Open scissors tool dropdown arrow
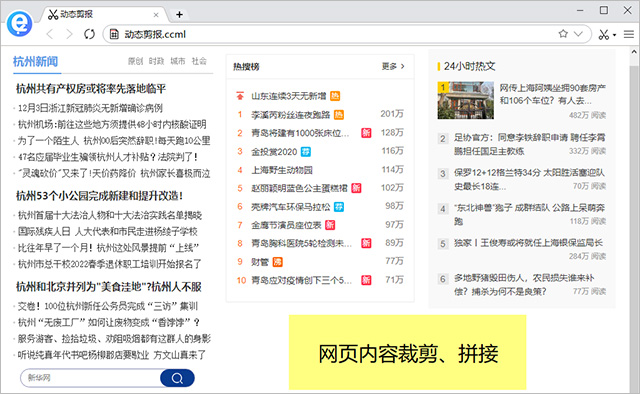The height and width of the screenshot is (394, 640). pyautogui.click(x=614, y=35)
